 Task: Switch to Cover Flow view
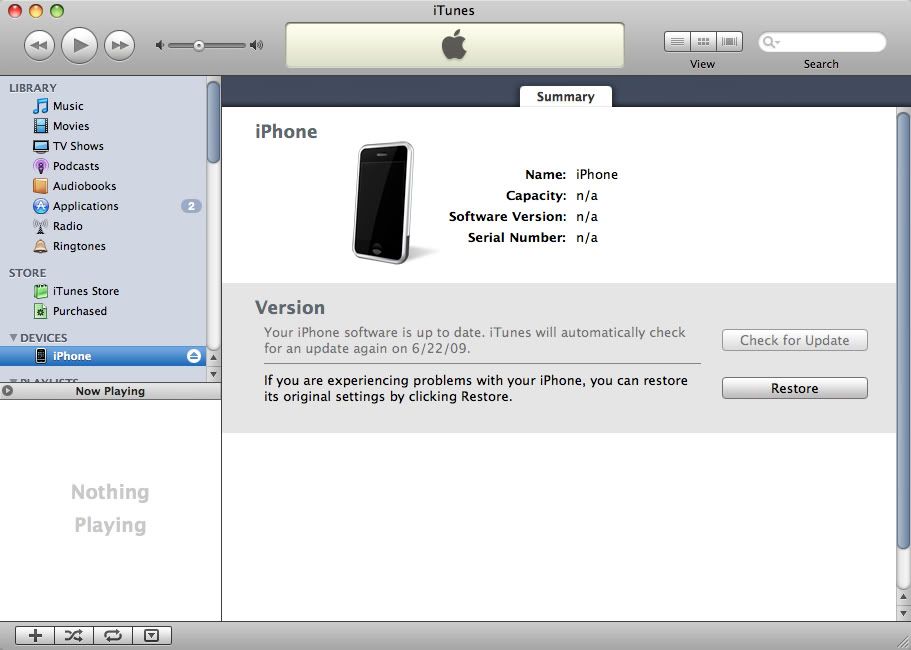[x=729, y=42]
